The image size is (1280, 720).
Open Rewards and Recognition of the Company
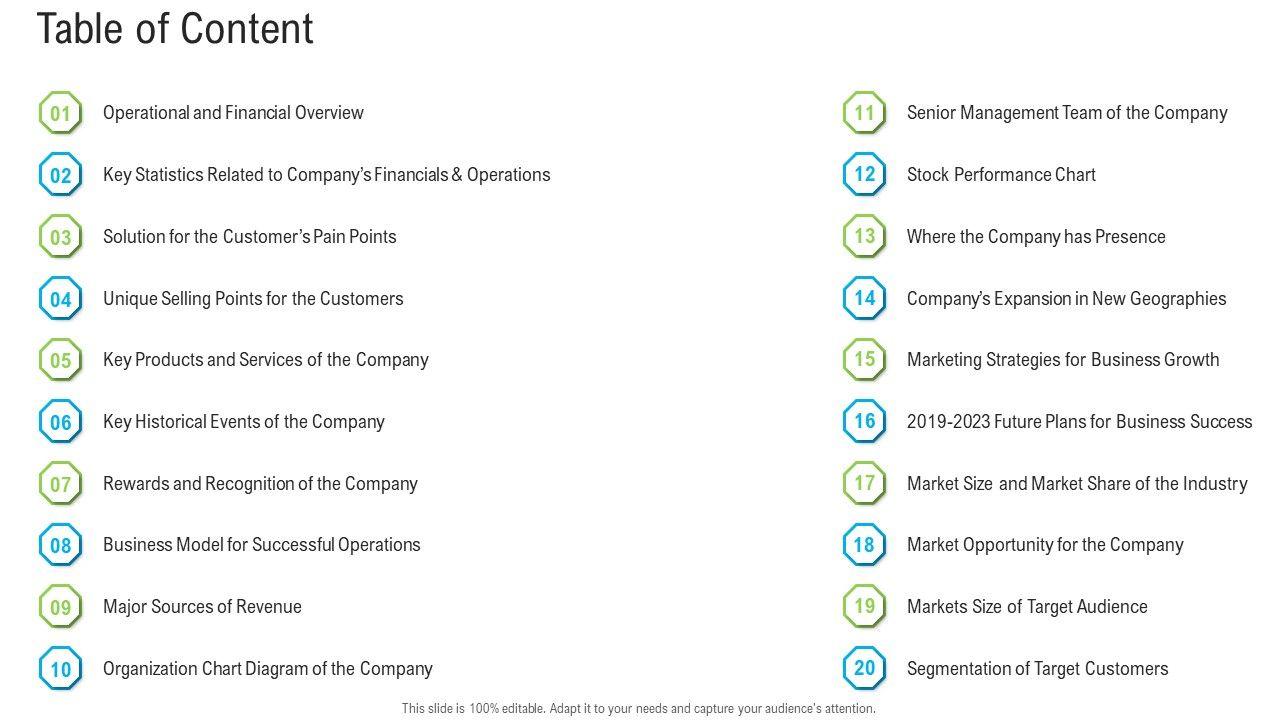point(260,484)
